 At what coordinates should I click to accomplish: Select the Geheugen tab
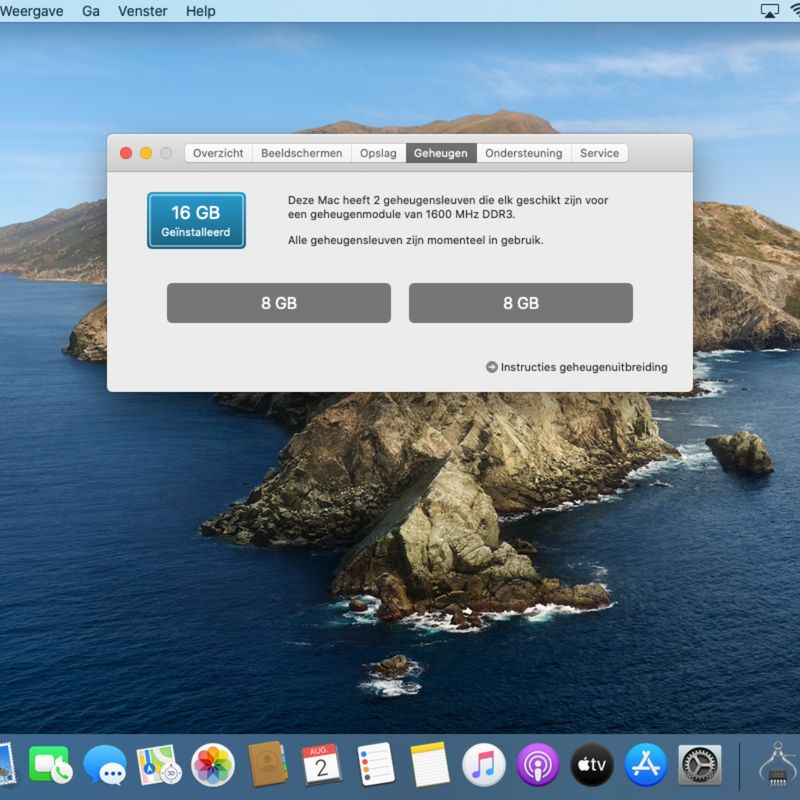441,153
